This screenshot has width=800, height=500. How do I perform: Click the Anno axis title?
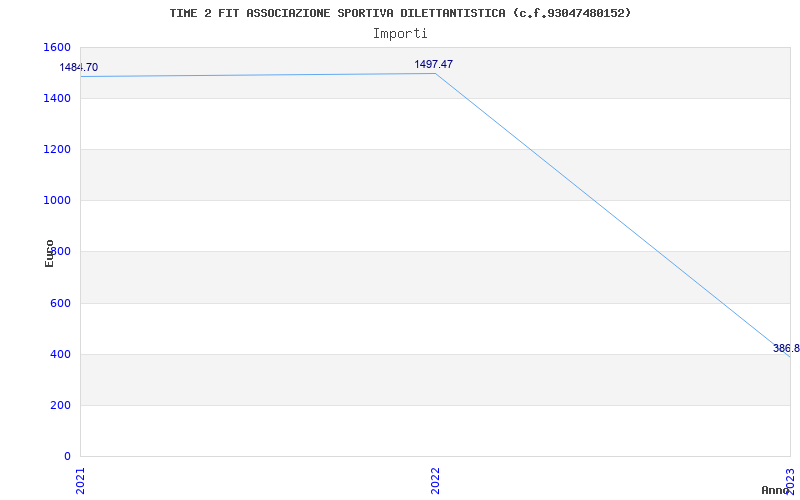point(775,490)
